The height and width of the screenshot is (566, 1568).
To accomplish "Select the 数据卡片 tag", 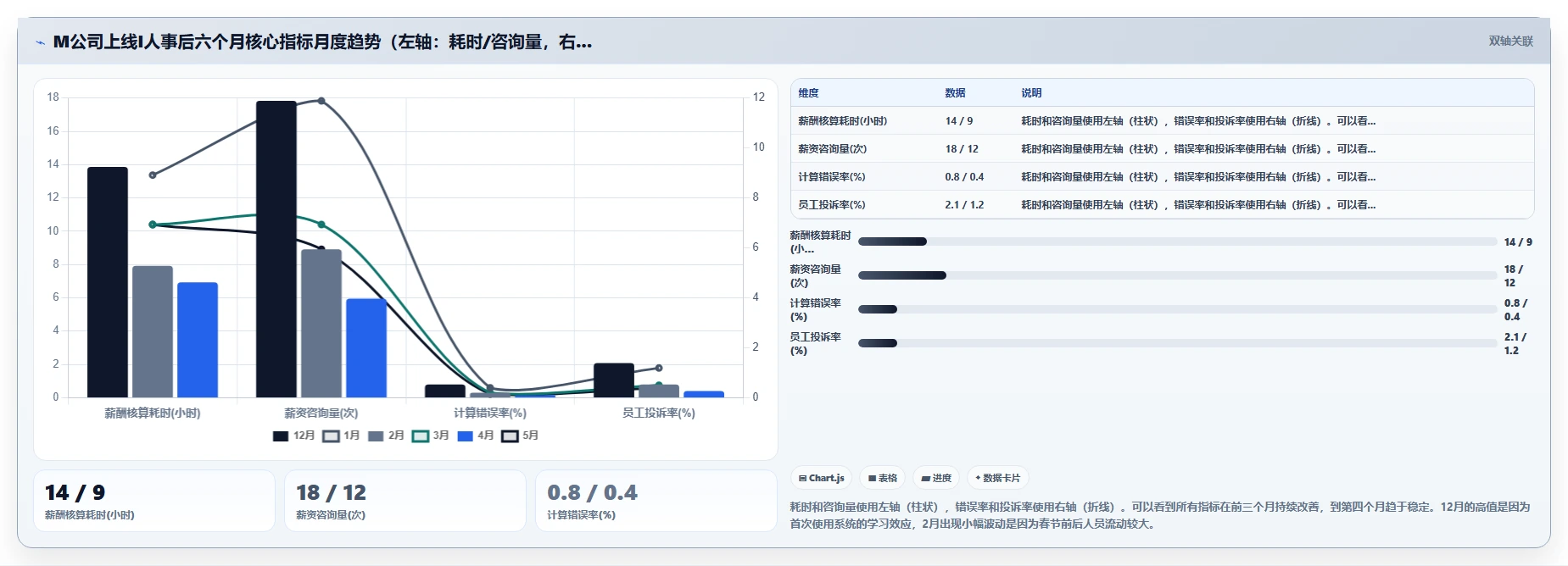I will coord(997,478).
